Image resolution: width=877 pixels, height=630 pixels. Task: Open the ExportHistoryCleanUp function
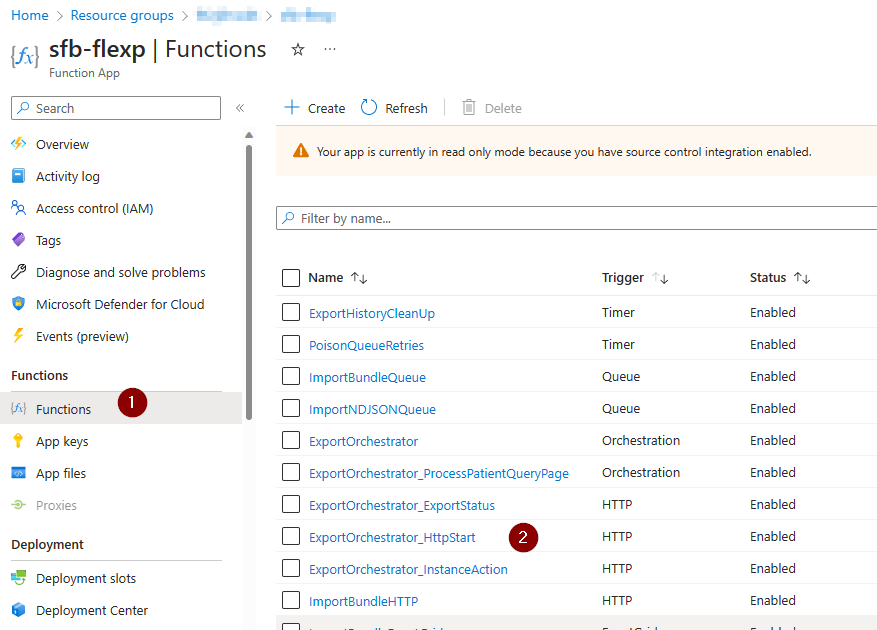pos(372,313)
